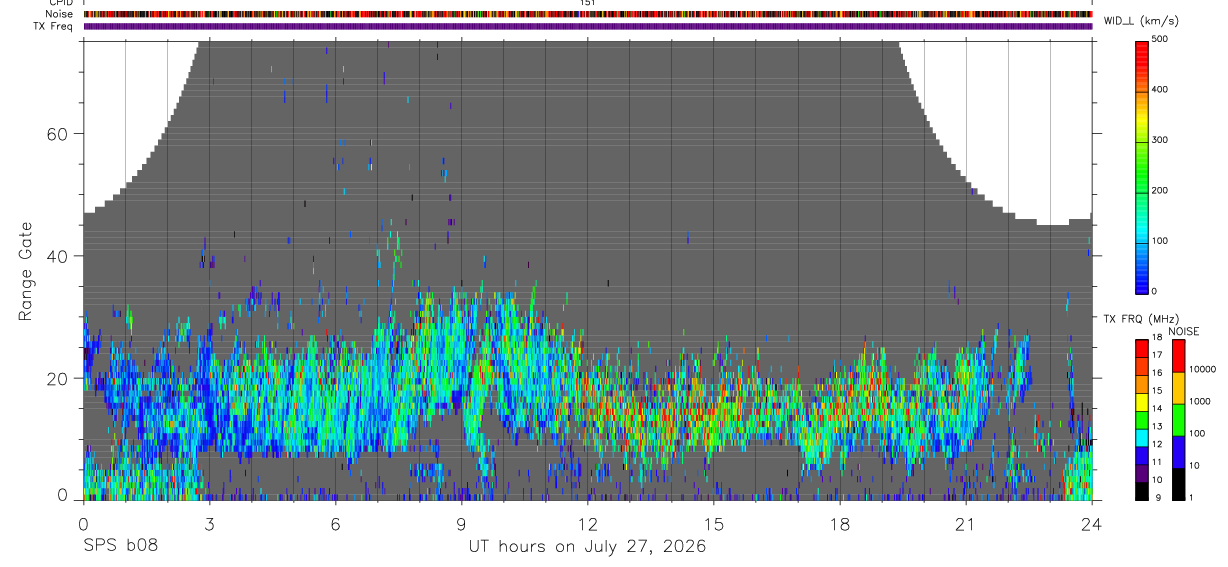
Task: Click the TX Freq label at top left
Action: (x=52, y=26)
